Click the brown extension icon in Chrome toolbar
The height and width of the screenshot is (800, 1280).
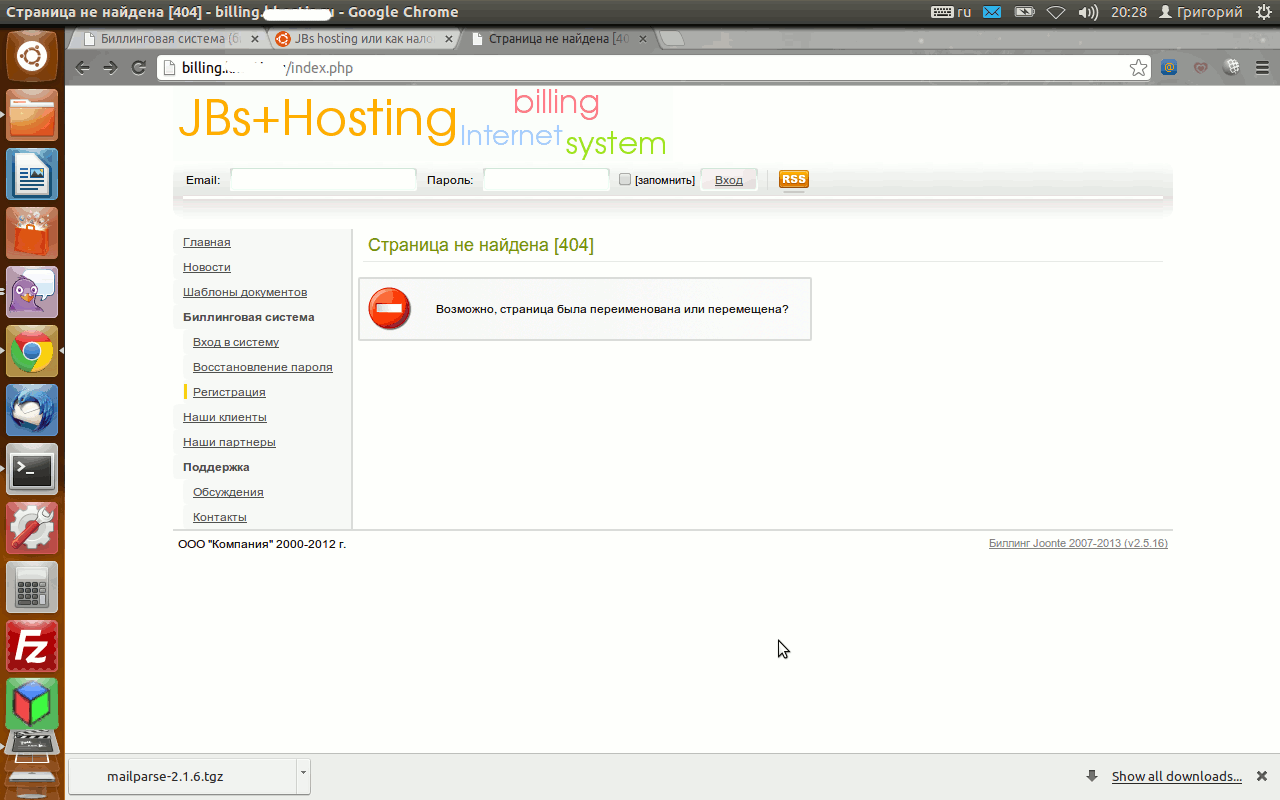[1200, 68]
